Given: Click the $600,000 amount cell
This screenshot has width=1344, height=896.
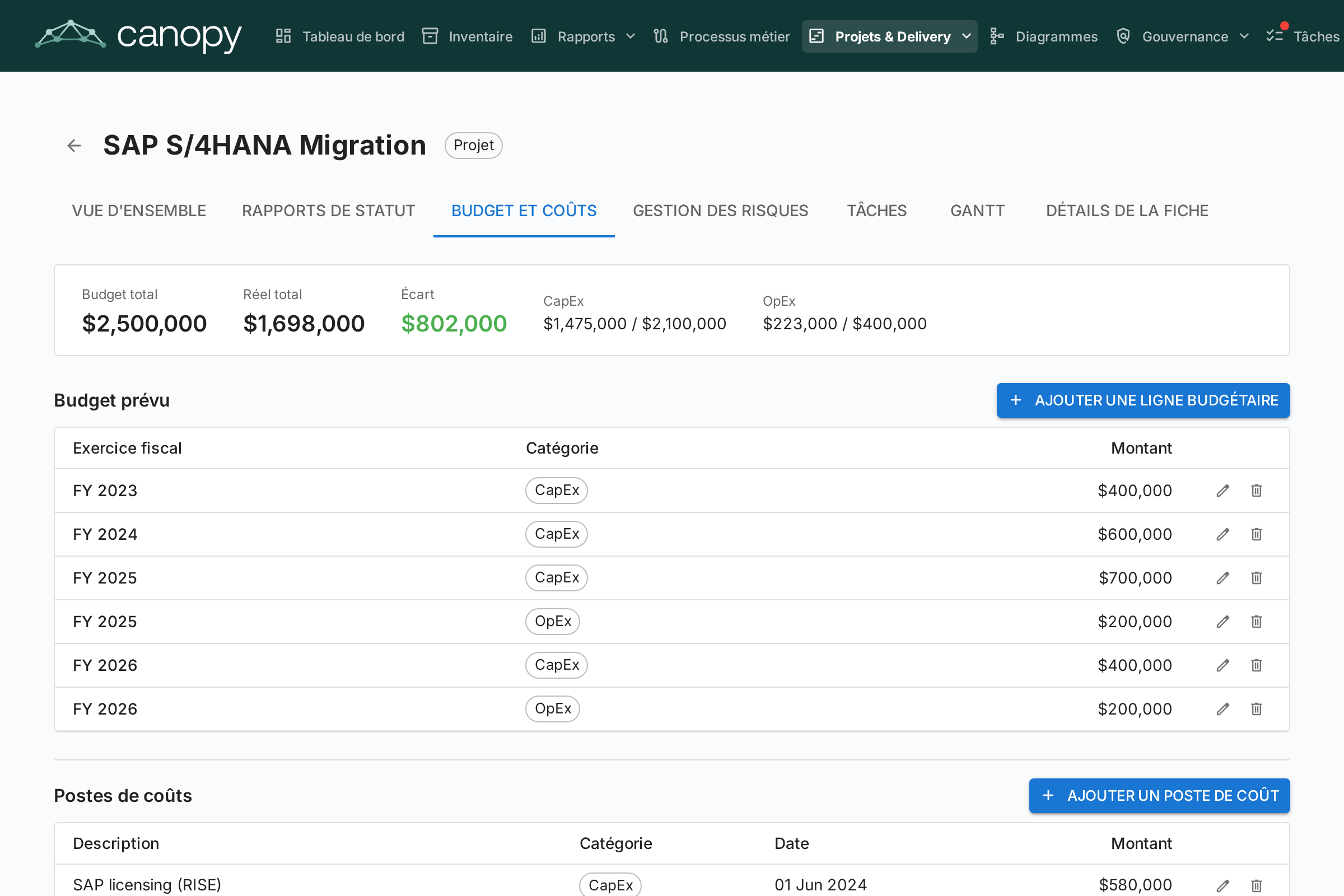Looking at the screenshot, I should click(x=1135, y=535).
